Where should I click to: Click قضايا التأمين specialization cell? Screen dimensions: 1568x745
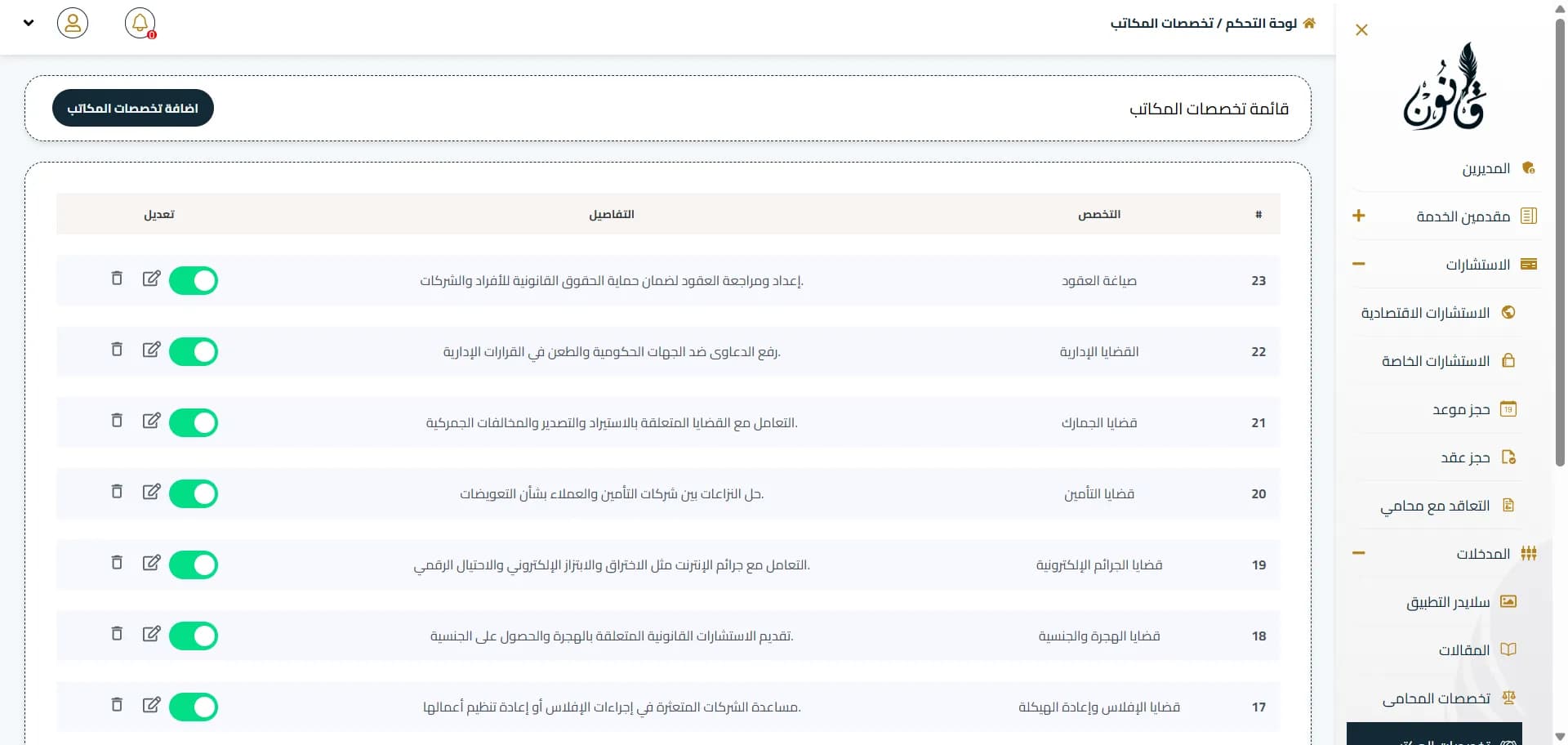tap(1099, 493)
